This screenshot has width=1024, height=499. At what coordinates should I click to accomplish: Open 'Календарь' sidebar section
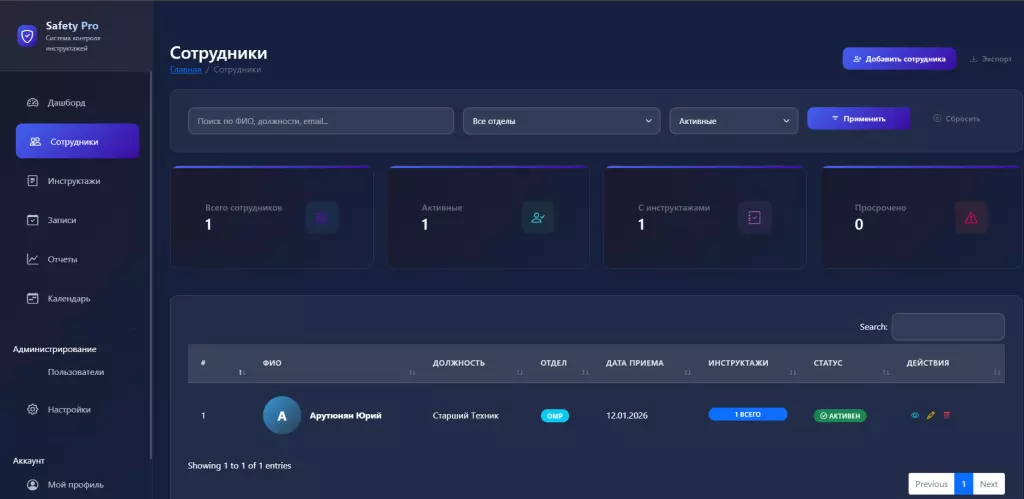click(69, 298)
